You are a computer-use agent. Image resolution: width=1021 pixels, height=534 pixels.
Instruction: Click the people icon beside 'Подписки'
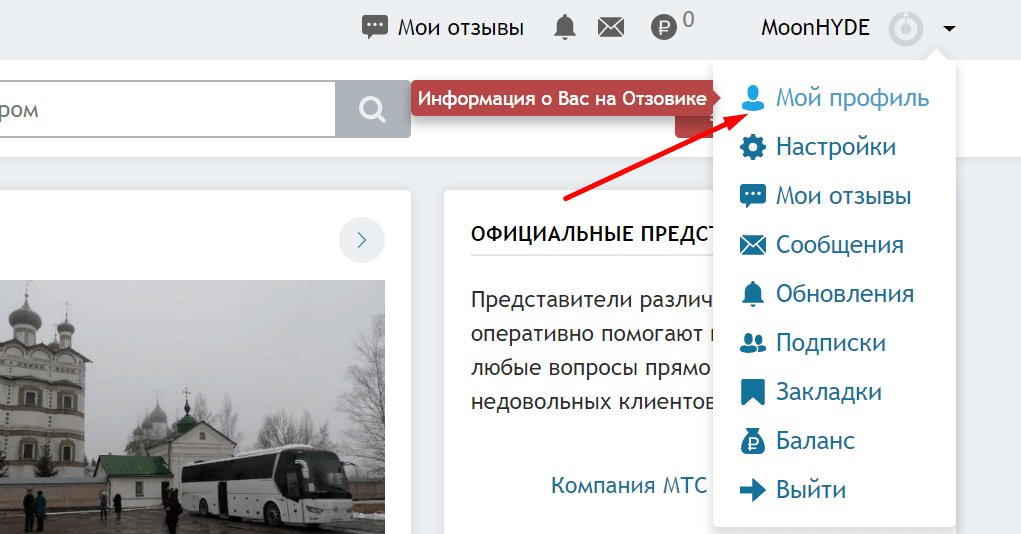(x=753, y=343)
